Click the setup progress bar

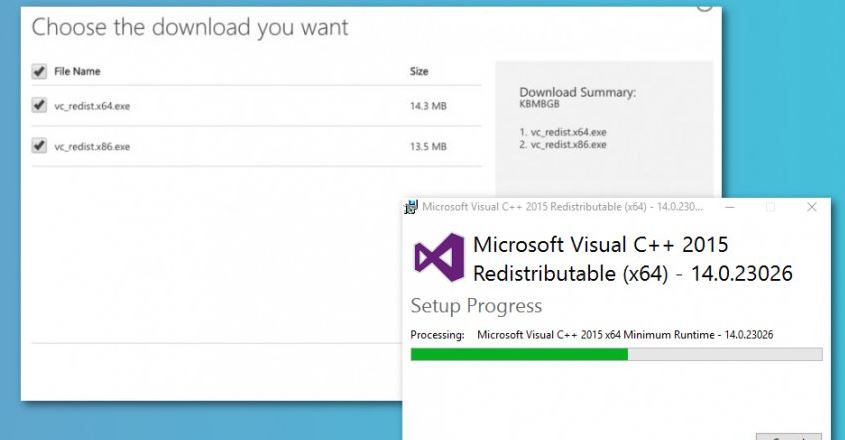click(617, 354)
